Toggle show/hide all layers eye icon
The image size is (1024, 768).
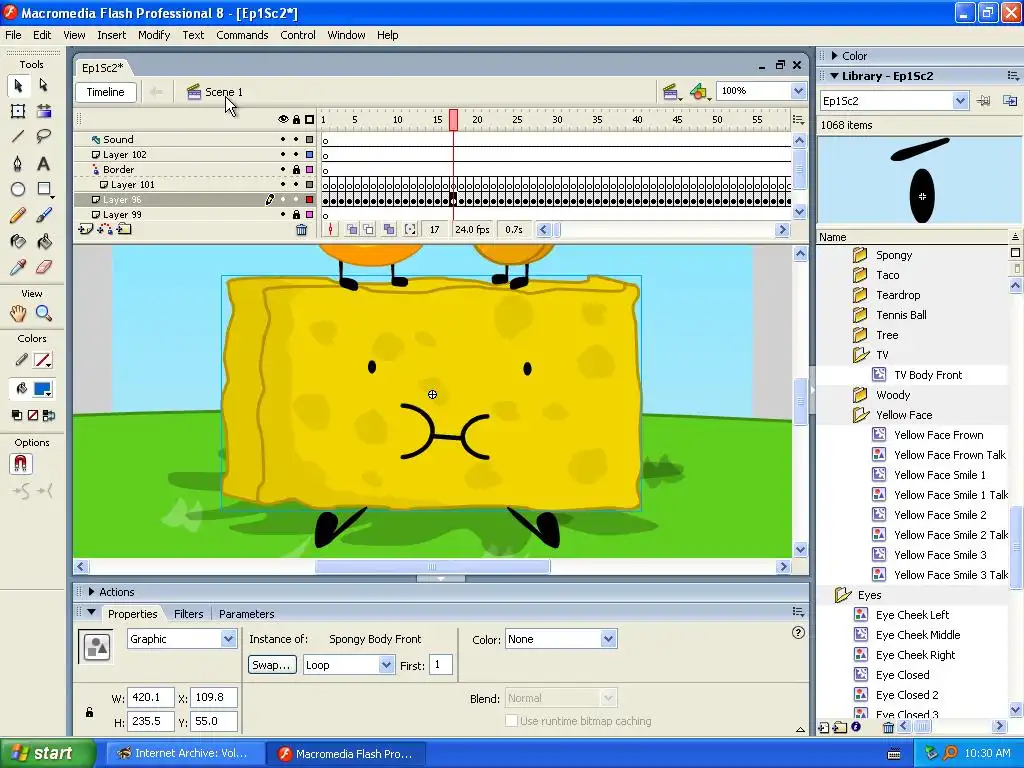[283, 120]
